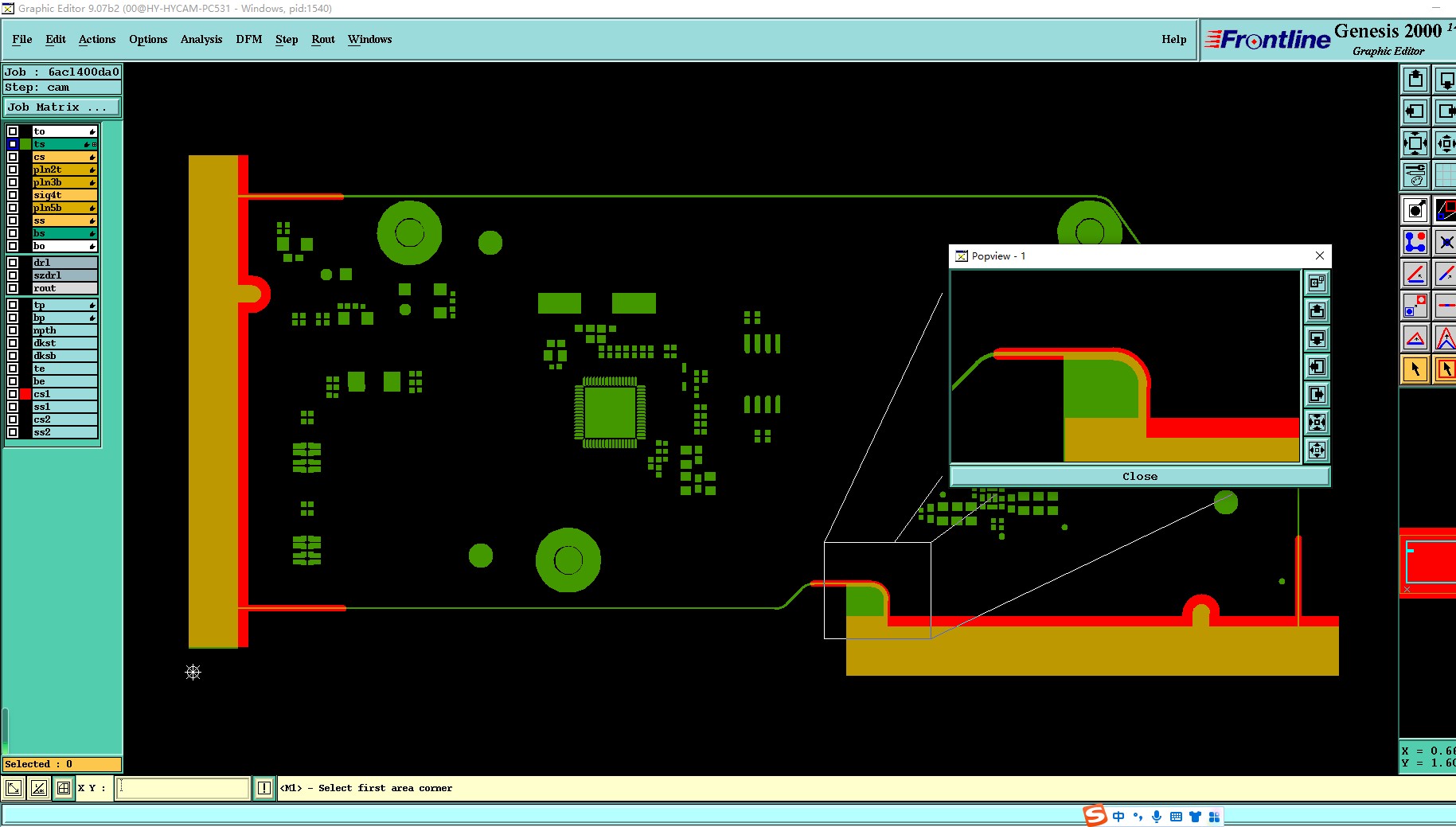Click the exclamation mark icon

coord(264,788)
